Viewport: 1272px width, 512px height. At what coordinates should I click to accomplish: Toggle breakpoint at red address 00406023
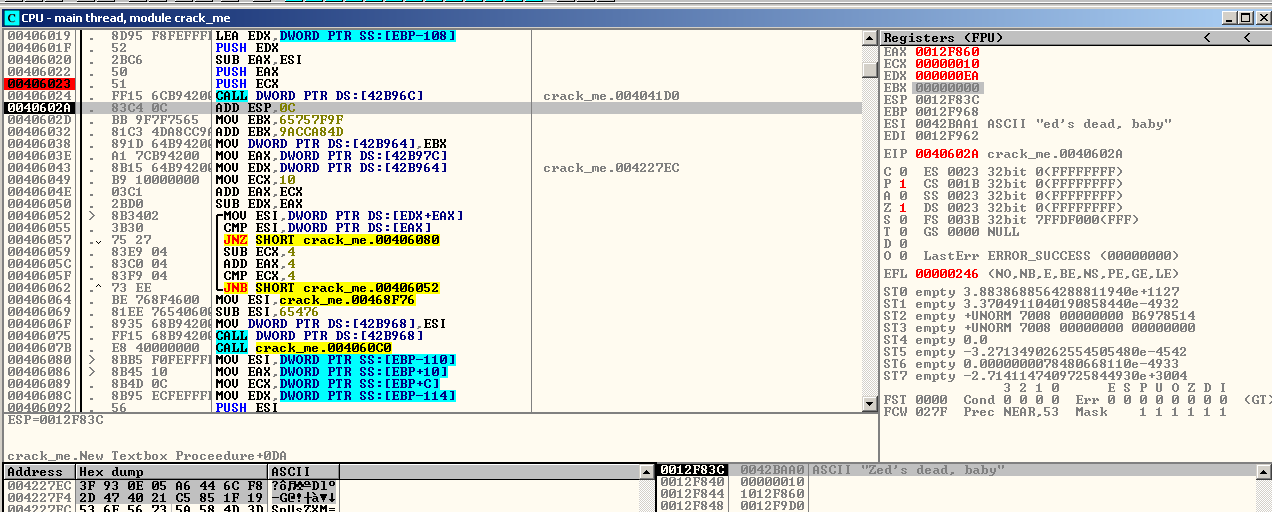[x=38, y=84]
